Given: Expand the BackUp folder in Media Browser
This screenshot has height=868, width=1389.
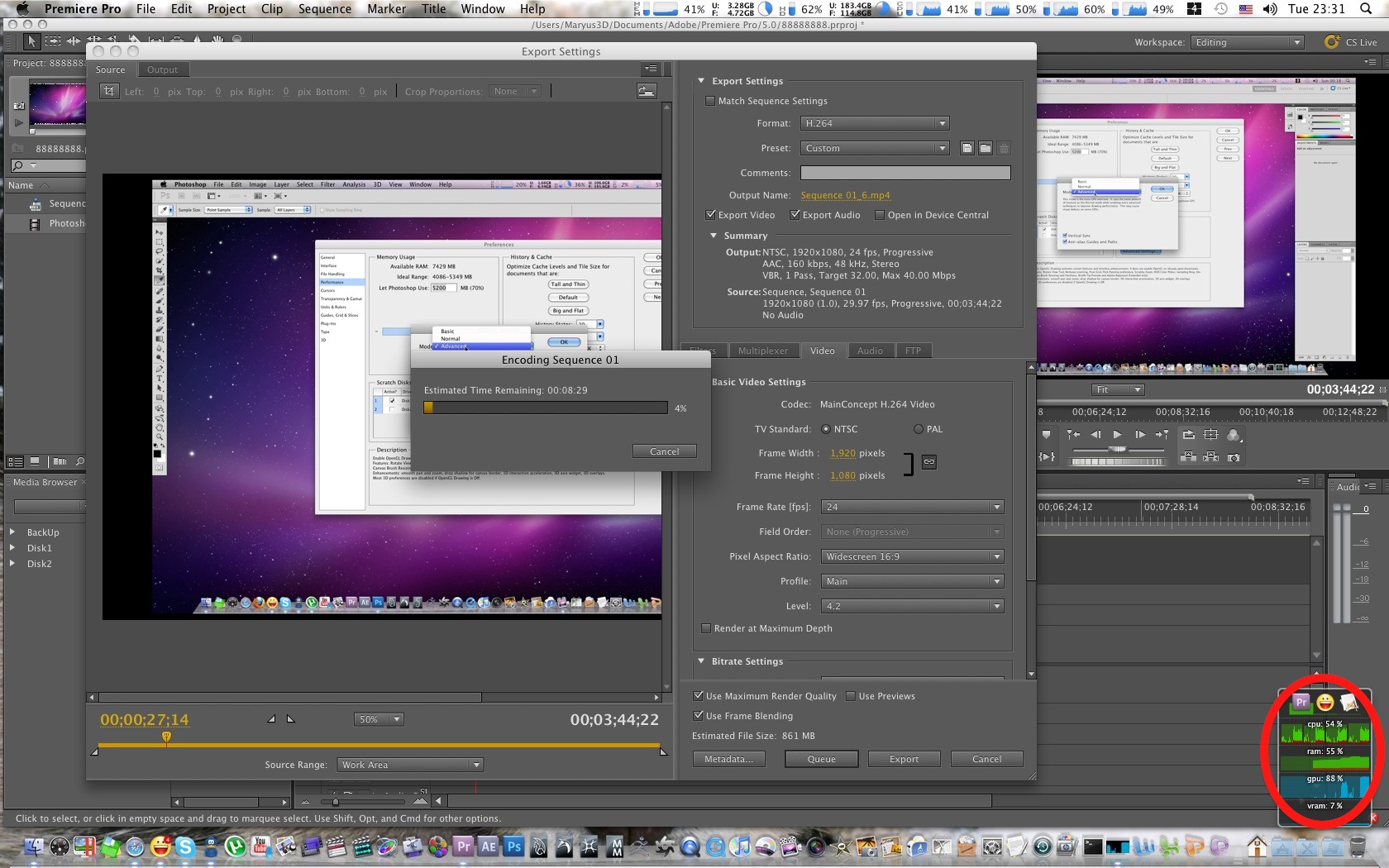Looking at the screenshot, I should 12,532.
